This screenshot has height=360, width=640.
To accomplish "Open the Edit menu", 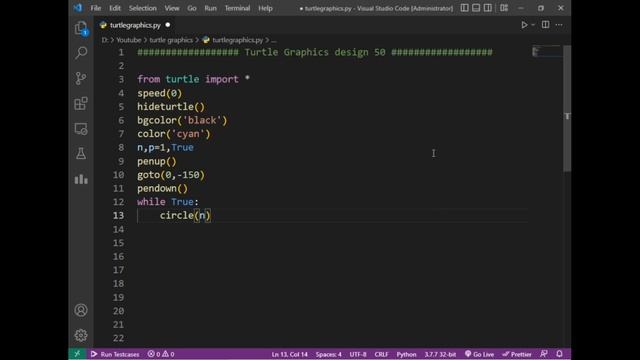I will coord(115,8).
